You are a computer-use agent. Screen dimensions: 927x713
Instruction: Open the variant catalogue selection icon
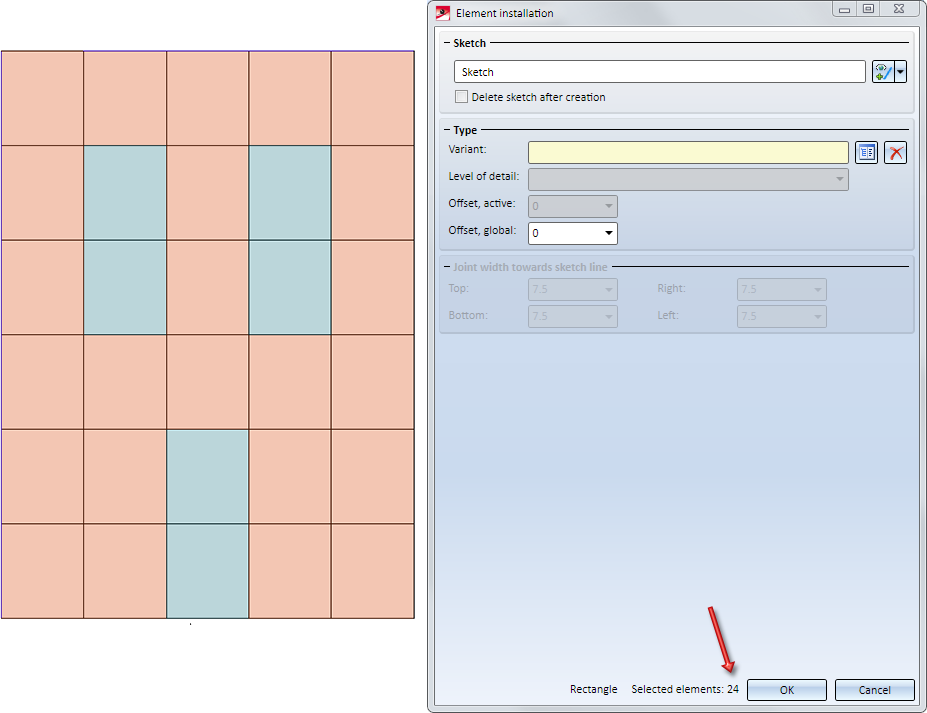point(867,153)
